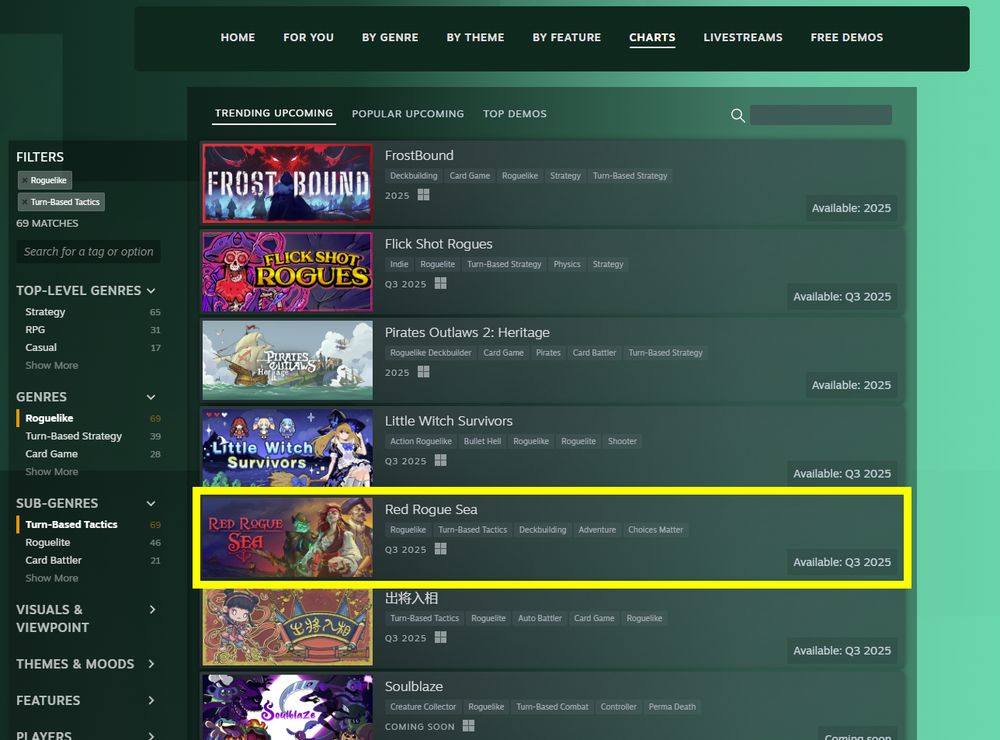Switch to the Popular Upcoming tab

pyautogui.click(x=408, y=114)
